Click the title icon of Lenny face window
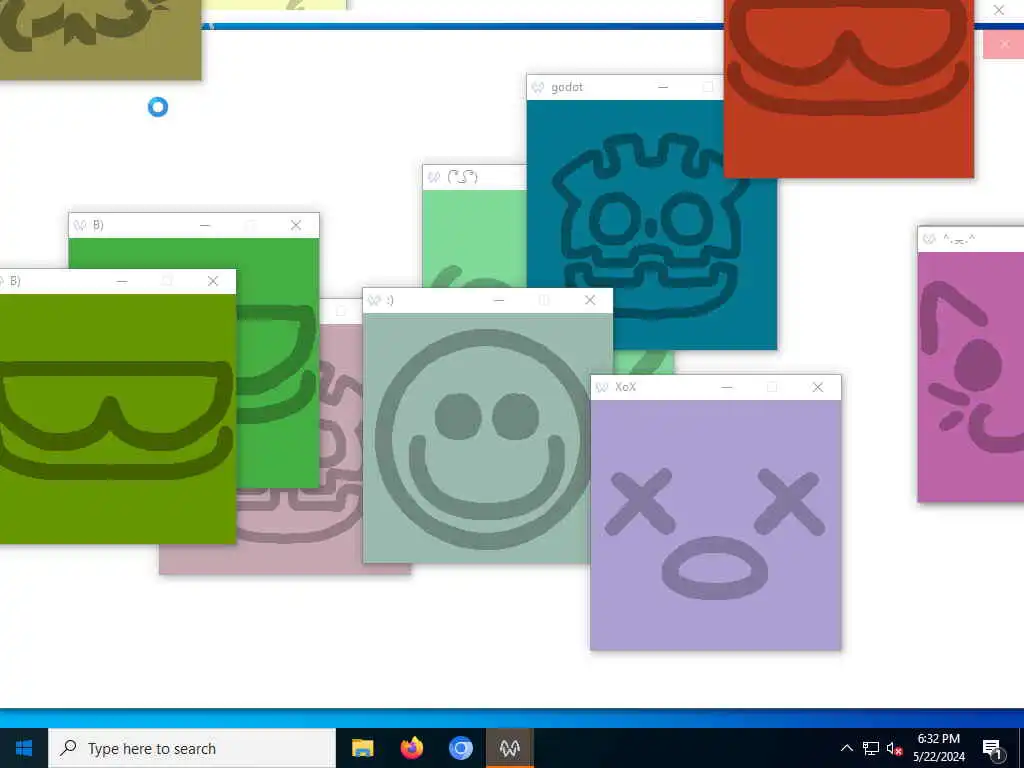Viewport: 1024px width, 768px height. click(434, 177)
